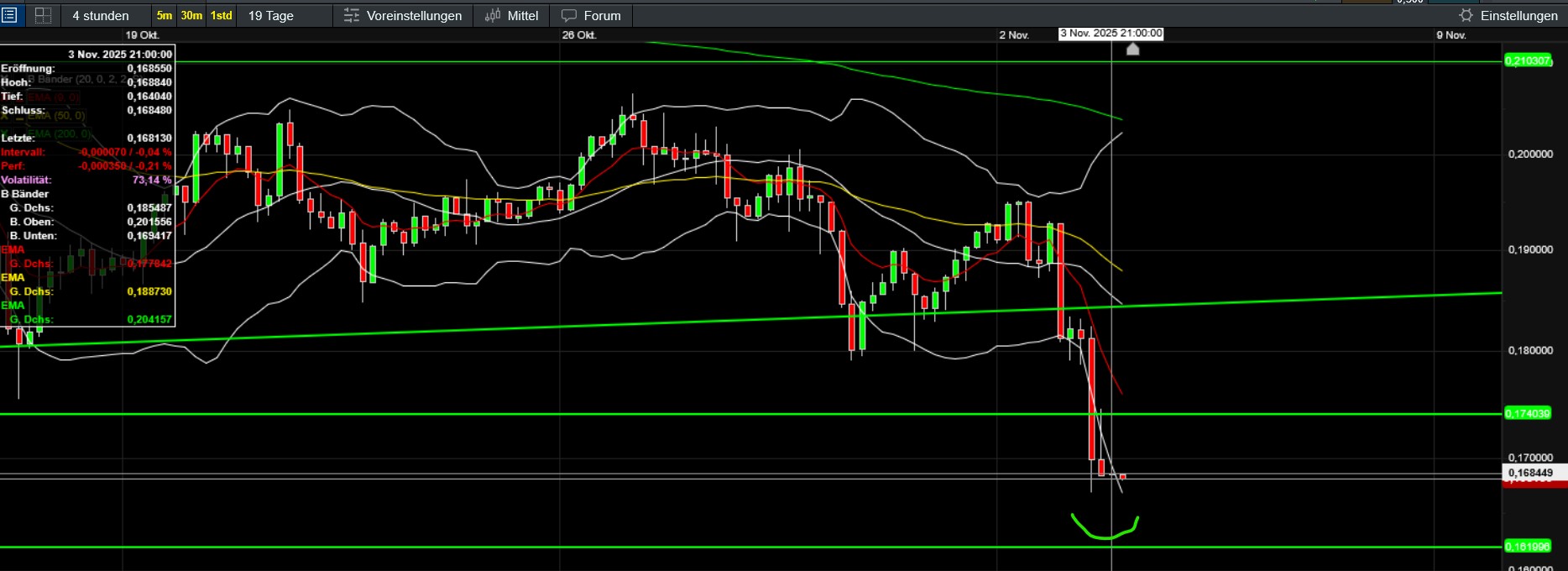This screenshot has height=571, width=1568.
Task: Click the Voreinstellungen sliders icon
Action: 352,16
